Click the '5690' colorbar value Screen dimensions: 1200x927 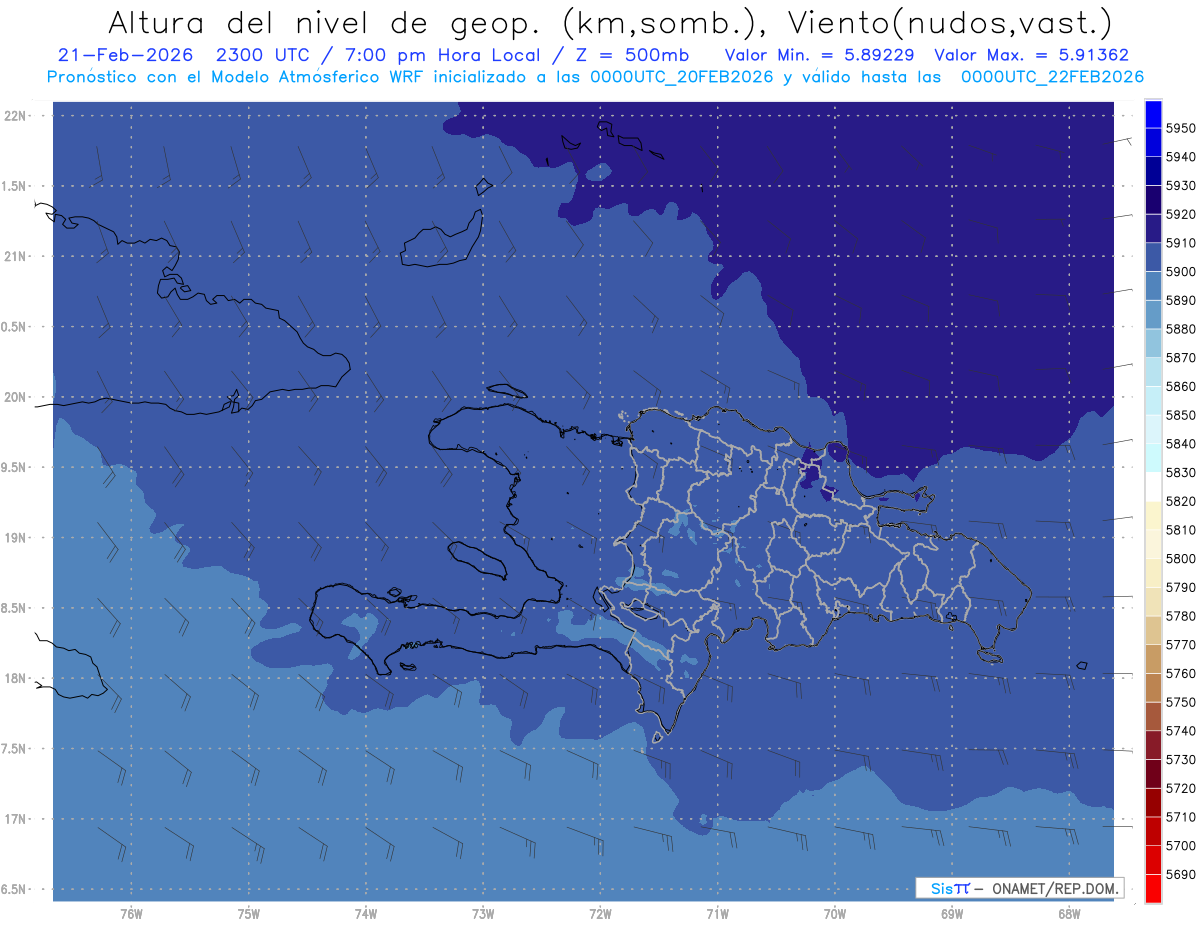pos(1180,874)
